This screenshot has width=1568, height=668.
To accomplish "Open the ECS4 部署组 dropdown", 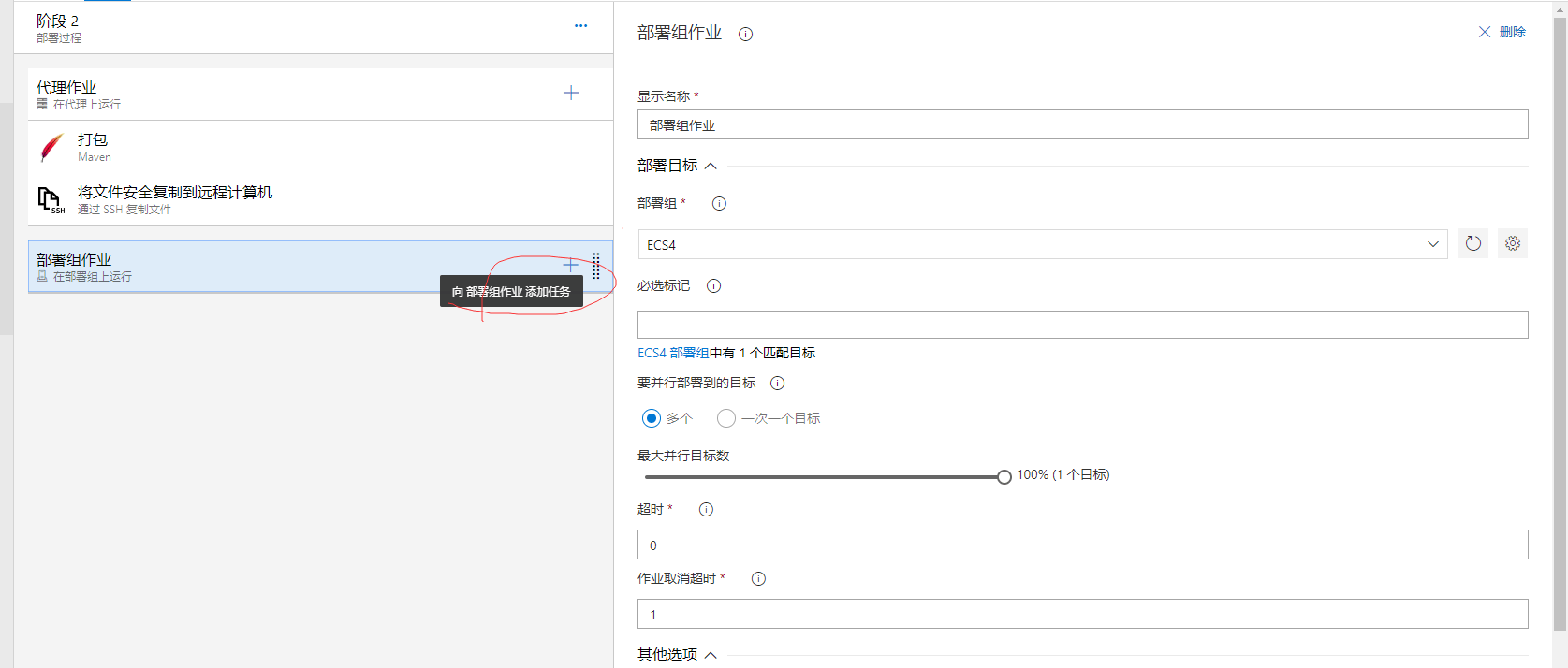I will coord(1043,245).
